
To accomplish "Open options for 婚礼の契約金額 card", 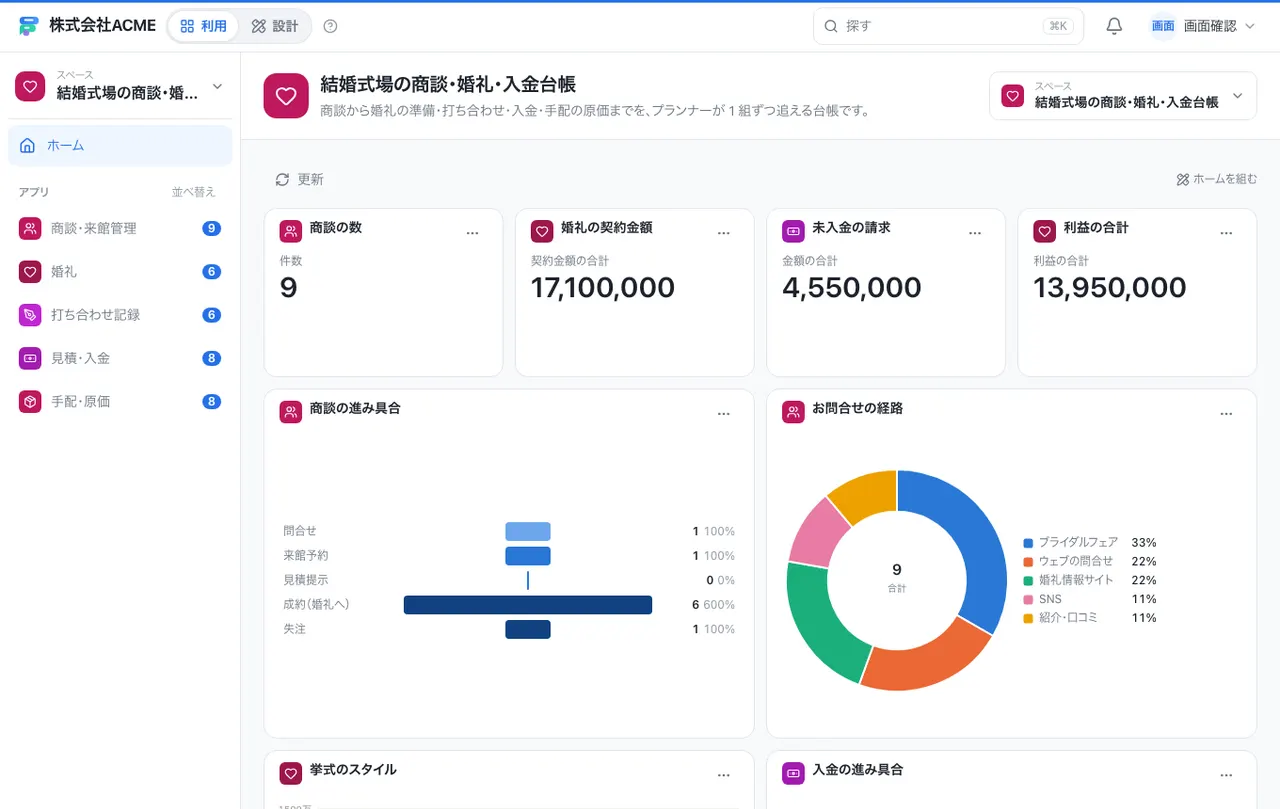I will (x=724, y=233).
